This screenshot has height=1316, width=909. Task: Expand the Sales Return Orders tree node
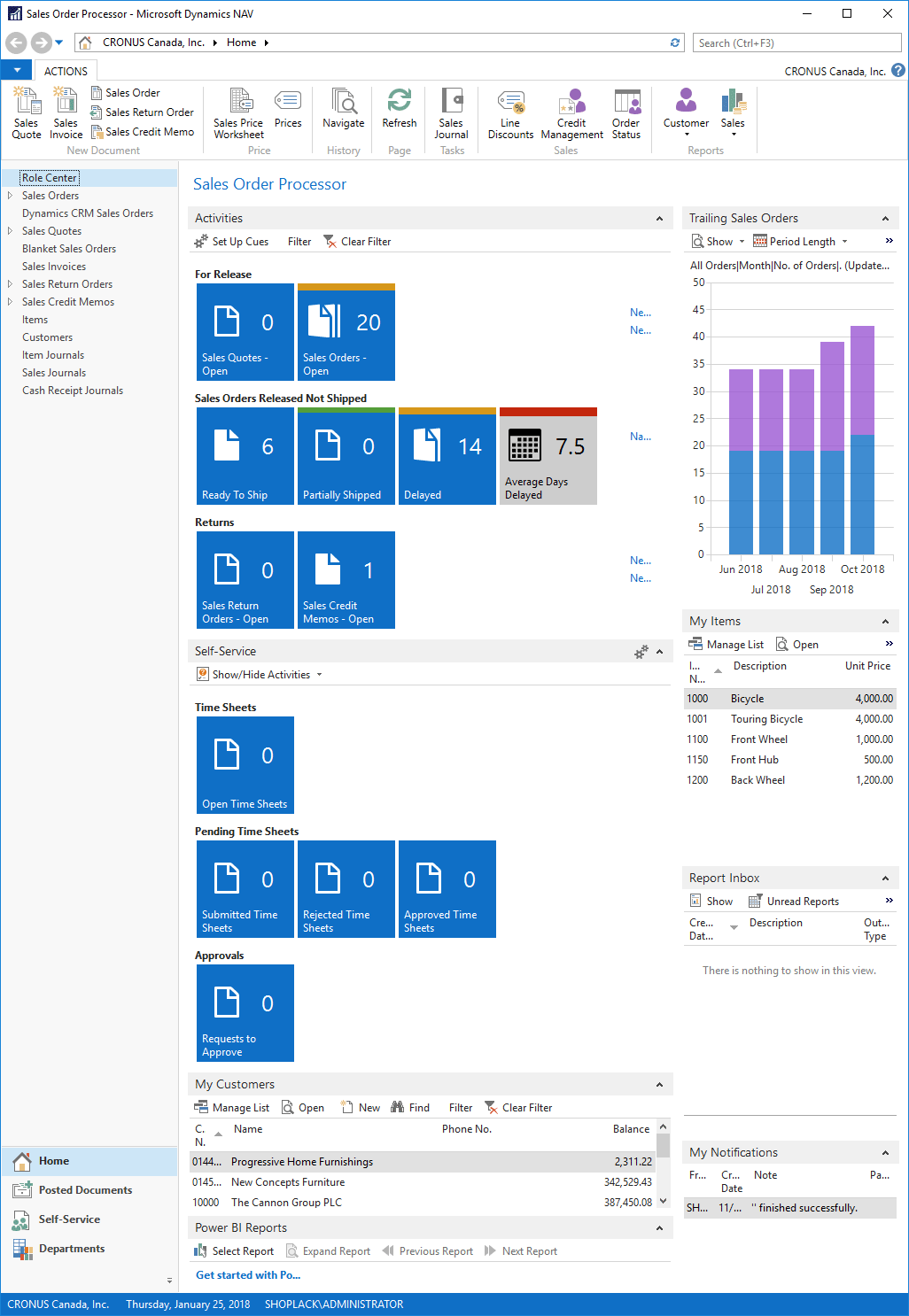pos(10,284)
